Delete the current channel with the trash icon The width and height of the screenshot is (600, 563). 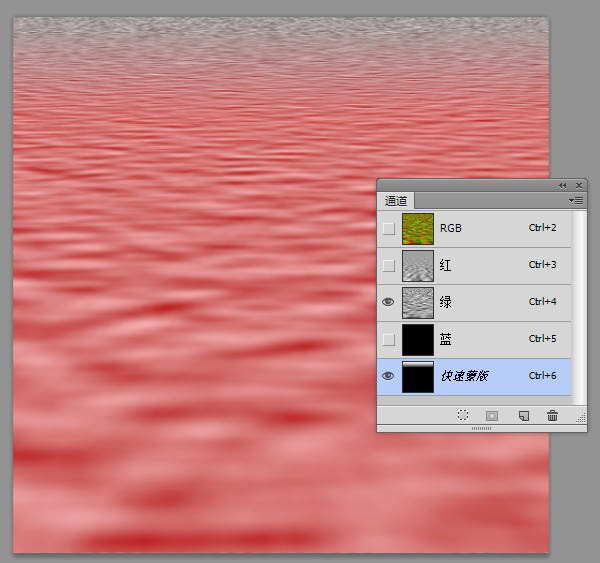[x=552, y=415]
